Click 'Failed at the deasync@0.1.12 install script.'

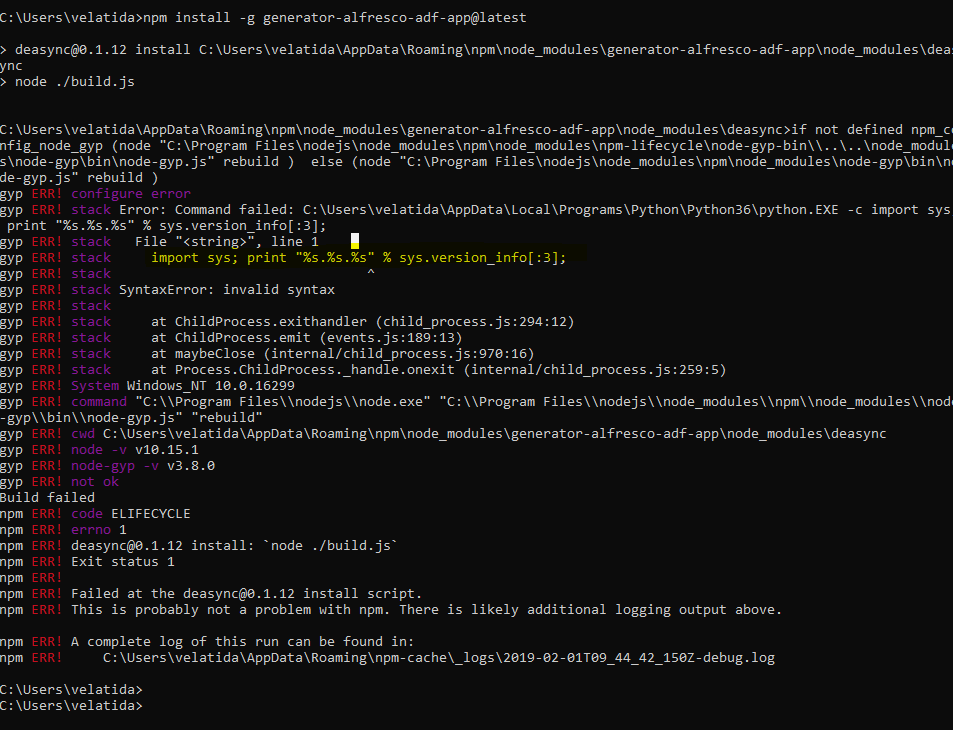click(247, 593)
